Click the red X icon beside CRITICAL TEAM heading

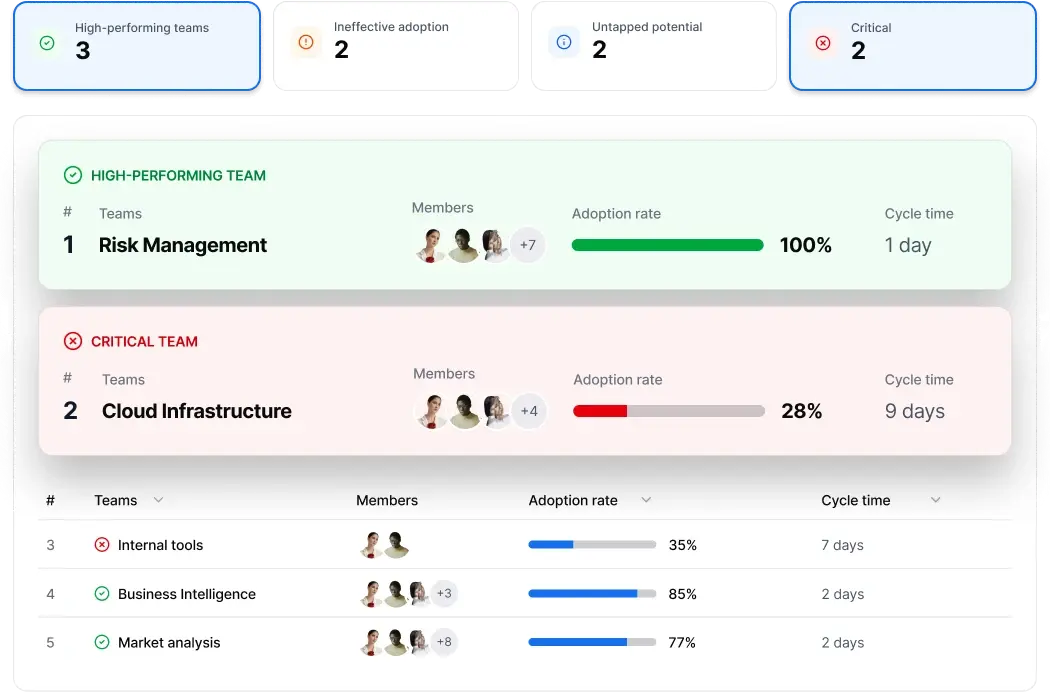[72, 340]
